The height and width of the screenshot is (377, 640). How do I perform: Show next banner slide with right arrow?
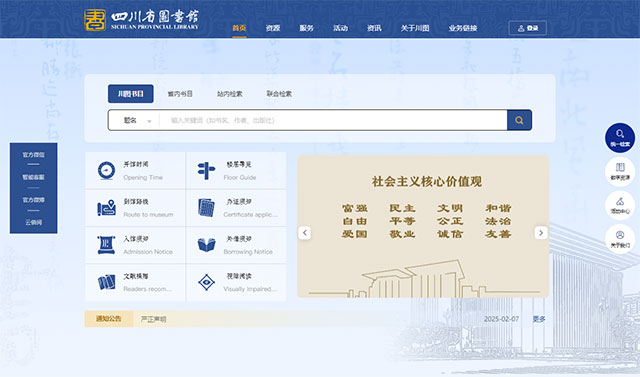point(541,233)
